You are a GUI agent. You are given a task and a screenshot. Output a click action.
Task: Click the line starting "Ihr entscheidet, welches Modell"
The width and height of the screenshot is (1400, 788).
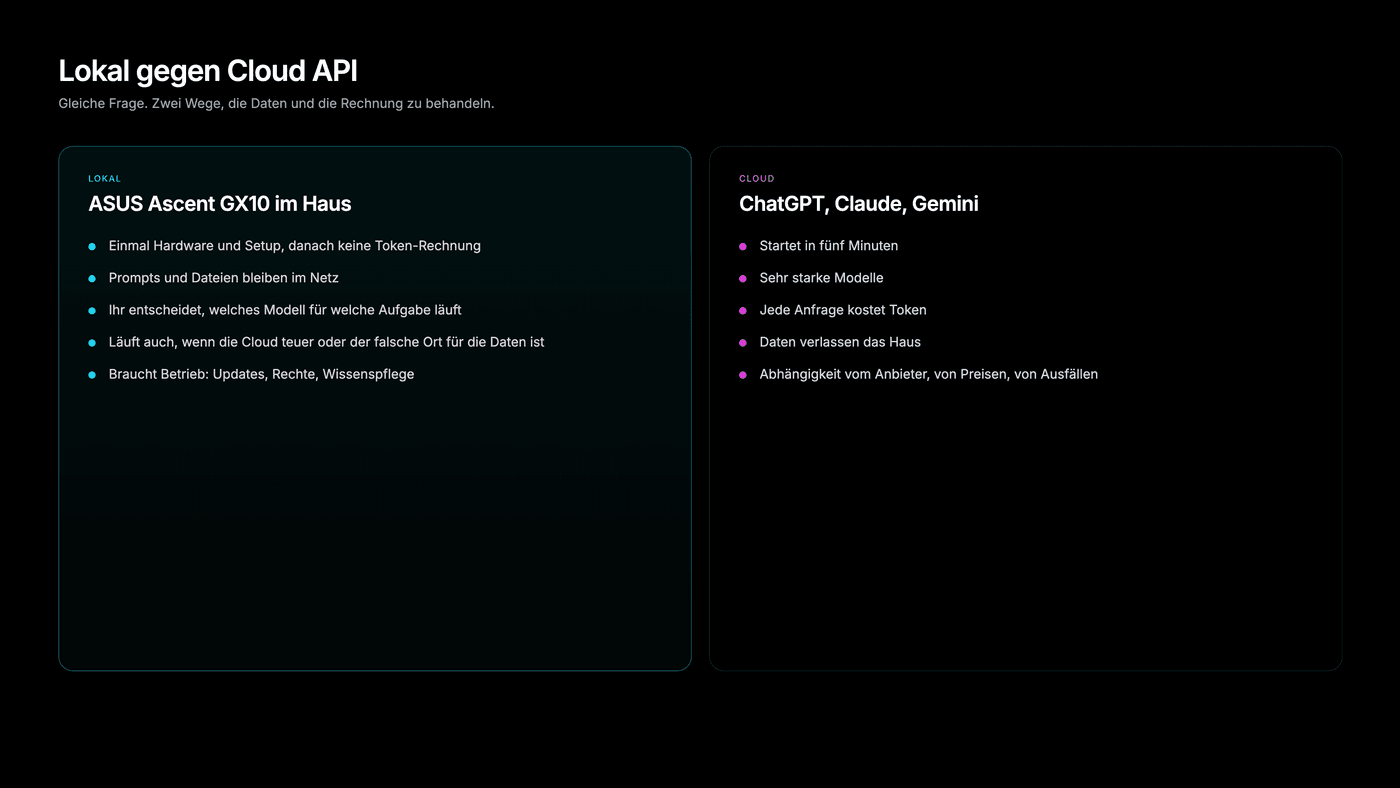285,310
